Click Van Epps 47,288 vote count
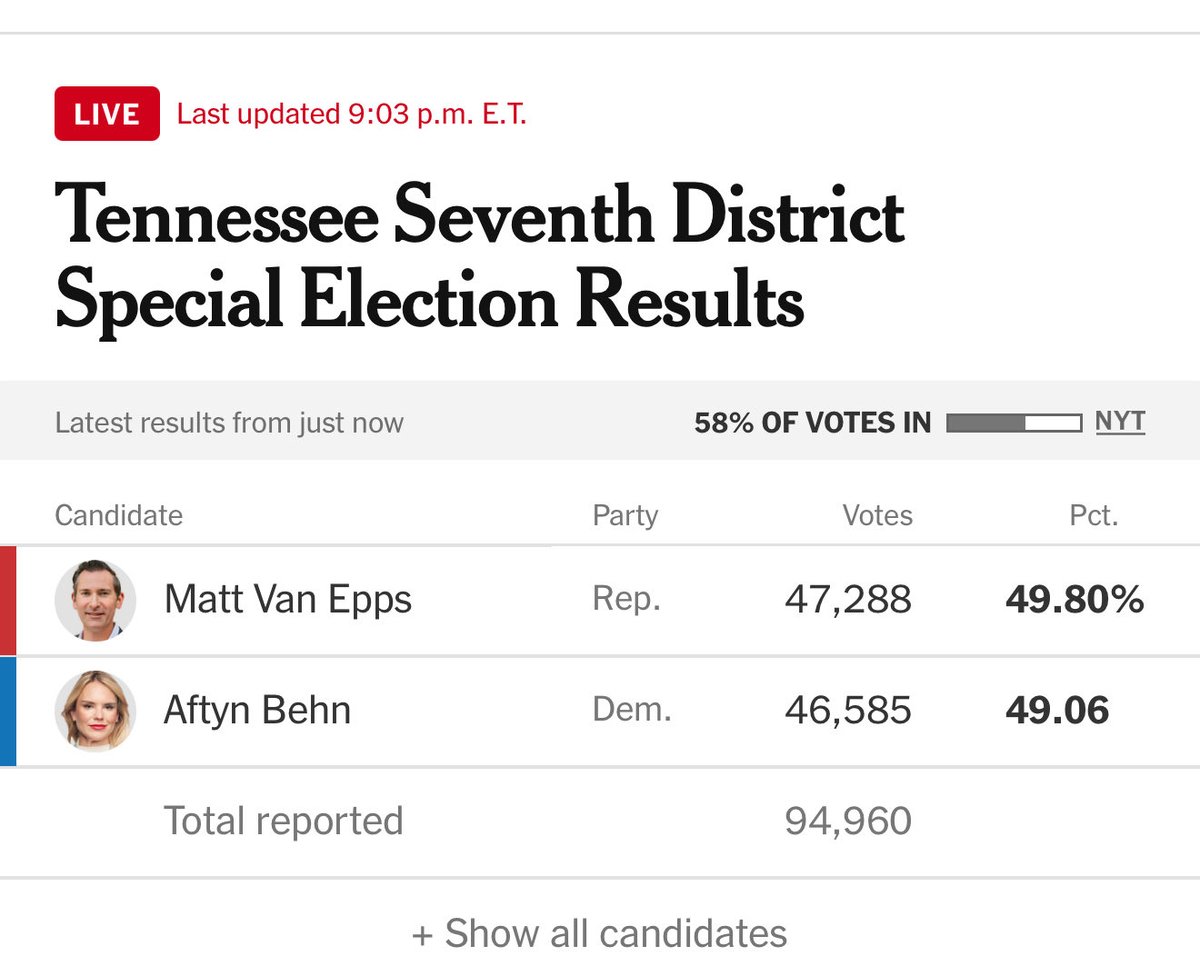Image resolution: width=1200 pixels, height=966 pixels. [x=848, y=600]
